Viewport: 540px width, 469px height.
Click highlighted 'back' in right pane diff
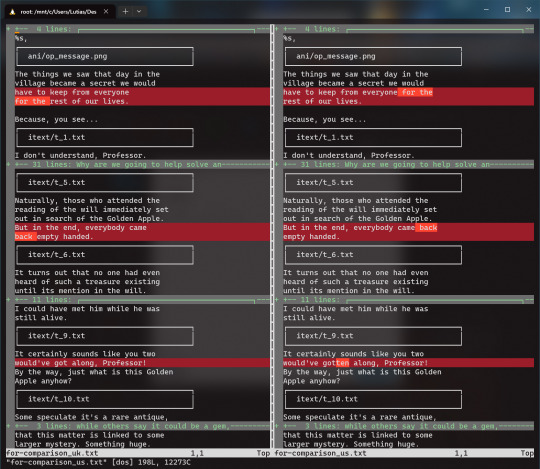(x=426, y=228)
